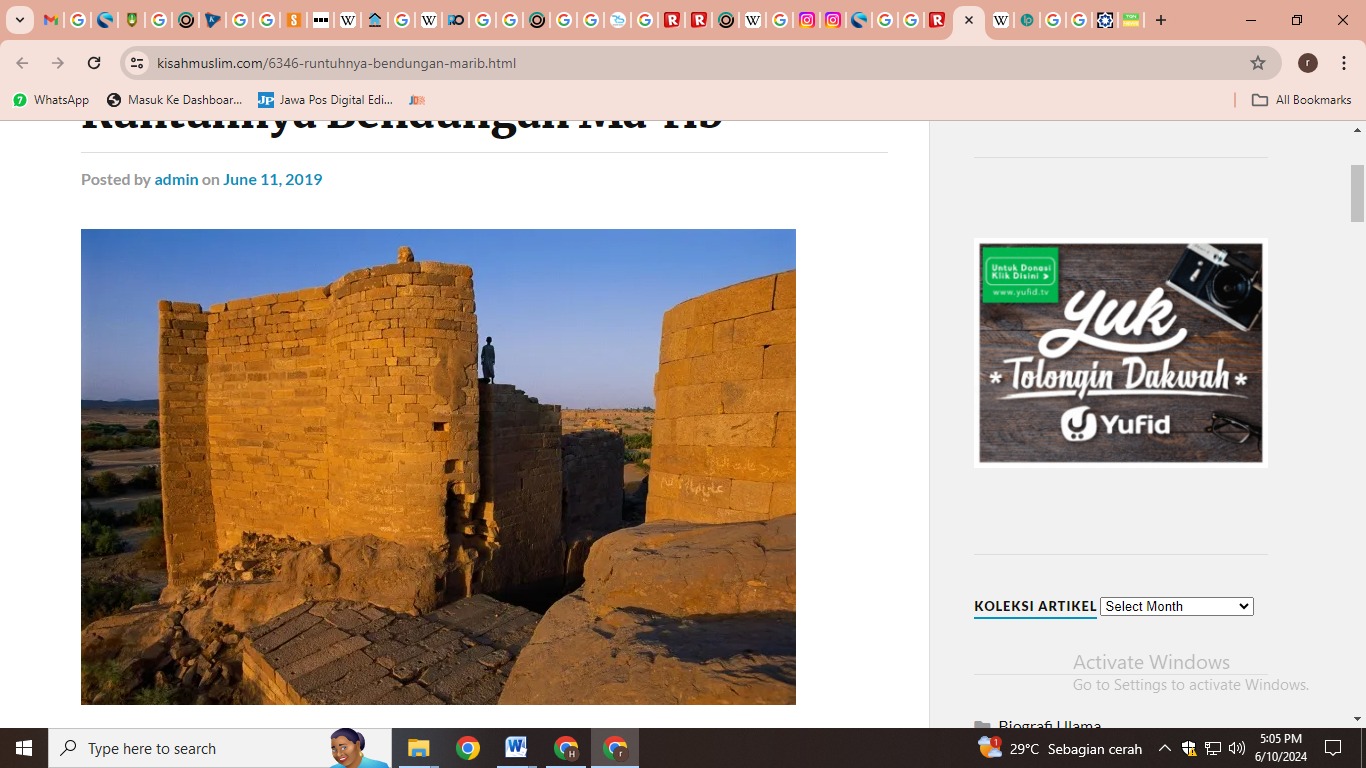Open Jawa Pos Digital Edition bookmark

coord(325,100)
